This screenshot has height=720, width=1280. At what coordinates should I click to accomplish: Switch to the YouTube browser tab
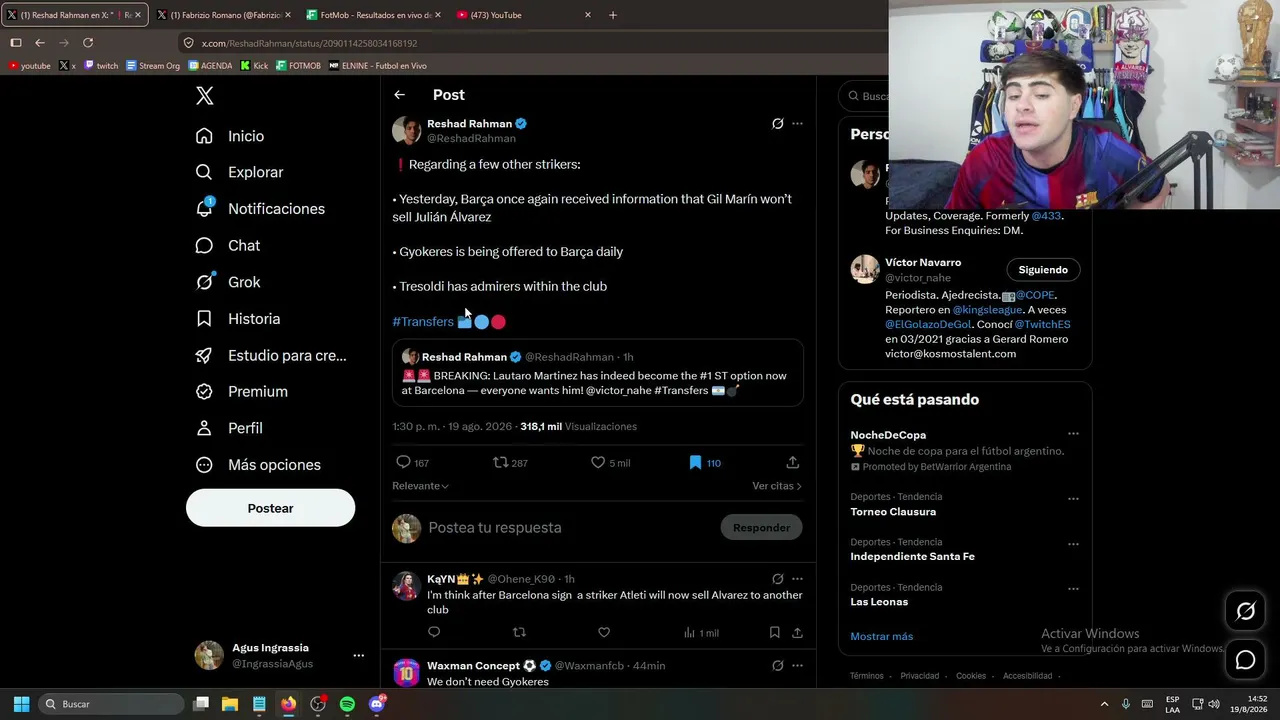tap(524, 15)
